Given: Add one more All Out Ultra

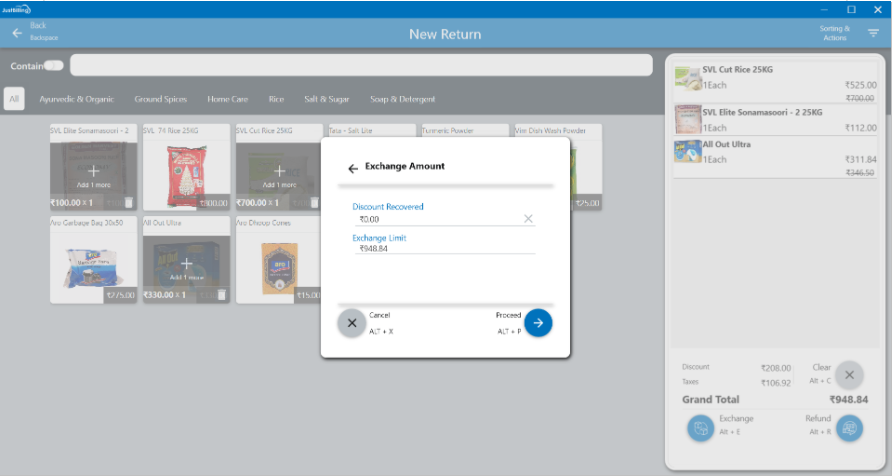Looking at the screenshot, I should pos(186,265).
